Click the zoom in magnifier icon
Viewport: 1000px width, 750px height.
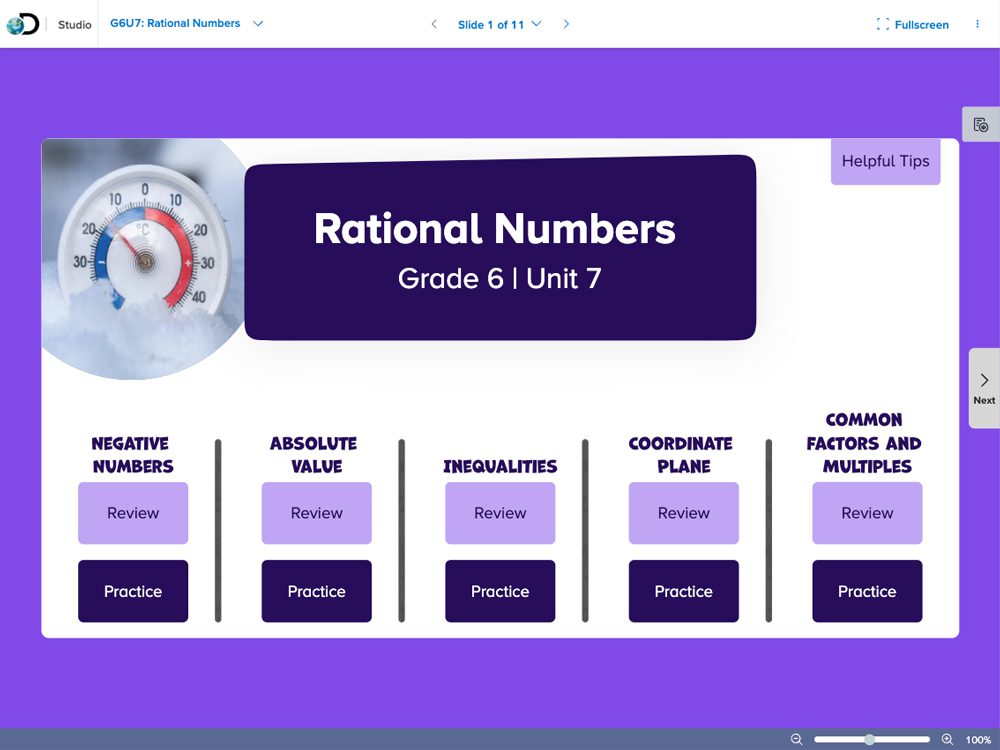[947, 739]
